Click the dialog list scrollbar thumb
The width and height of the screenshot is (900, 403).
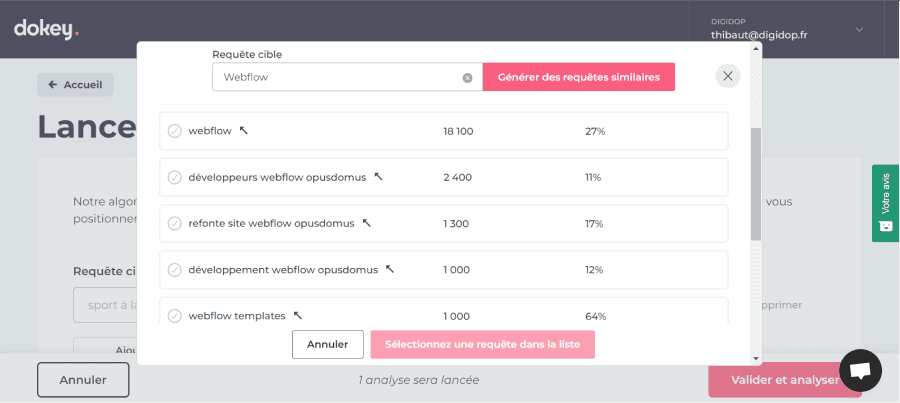755,184
